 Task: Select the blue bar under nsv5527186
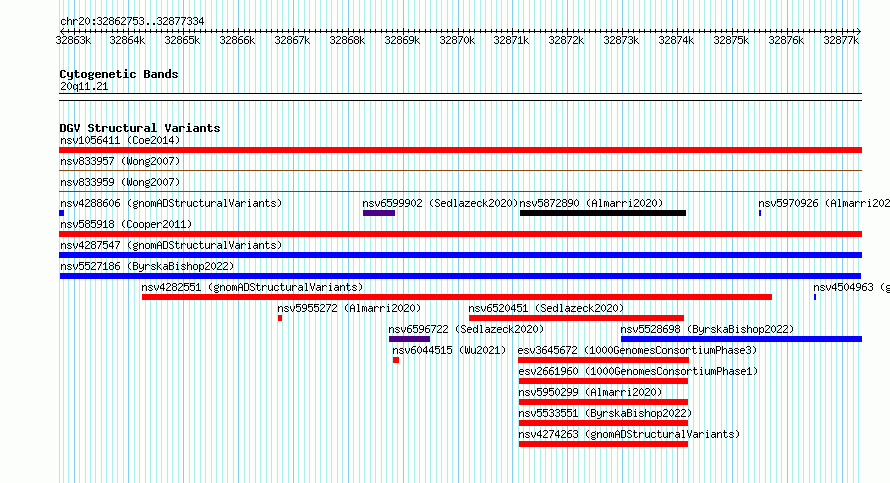460,276
